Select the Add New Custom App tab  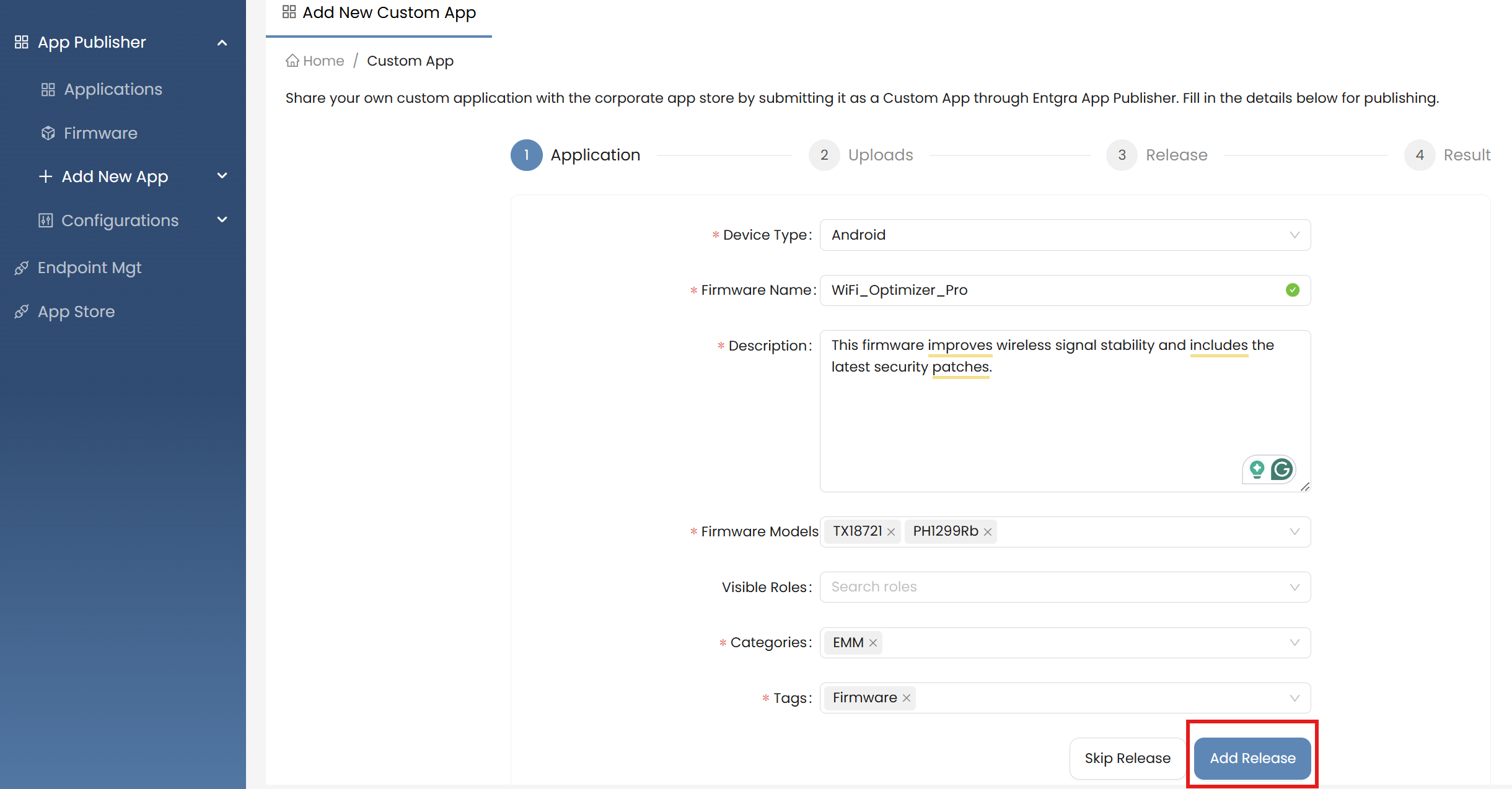pyautogui.click(x=379, y=14)
